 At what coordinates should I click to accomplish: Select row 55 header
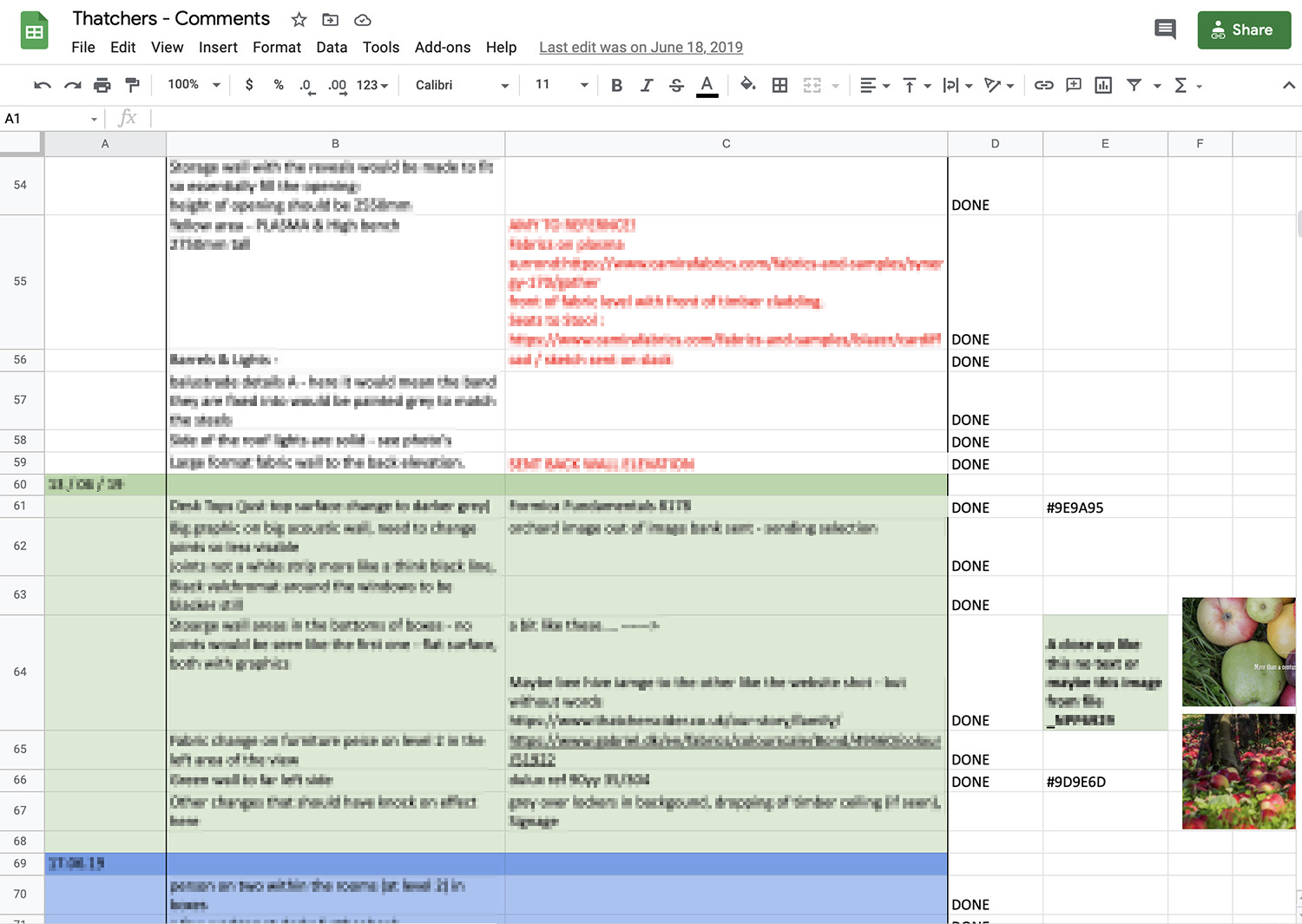21,282
